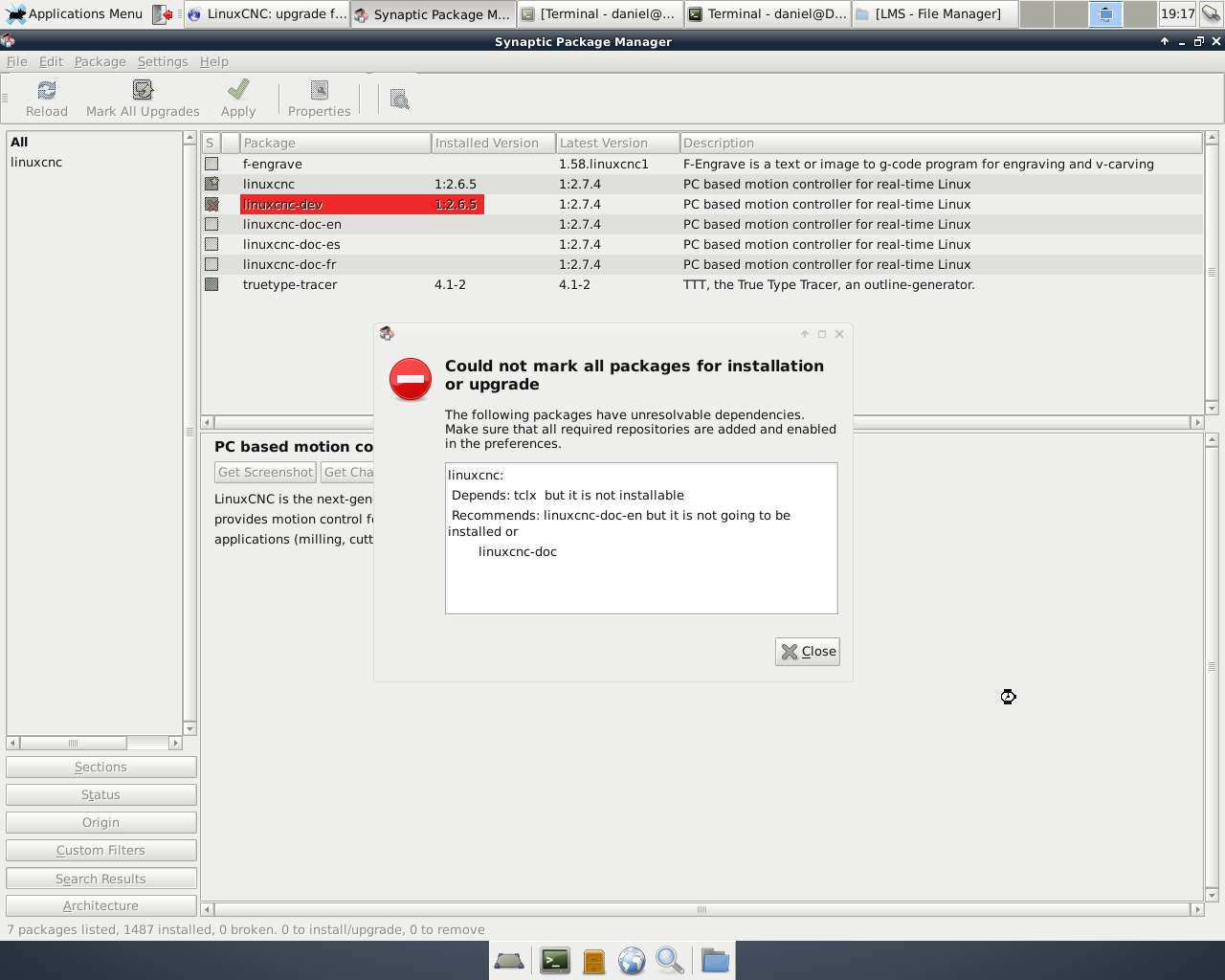This screenshot has width=1225, height=980.
Task: Click the Sections filter button
Action: [101, 768]
